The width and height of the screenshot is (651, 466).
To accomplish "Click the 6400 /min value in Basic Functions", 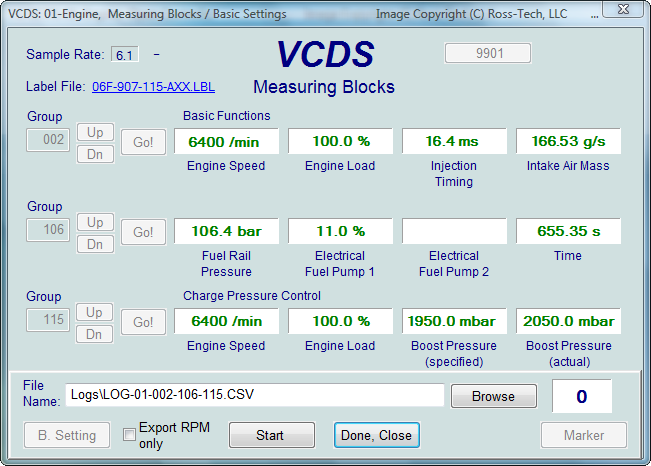I will (226, 141).
